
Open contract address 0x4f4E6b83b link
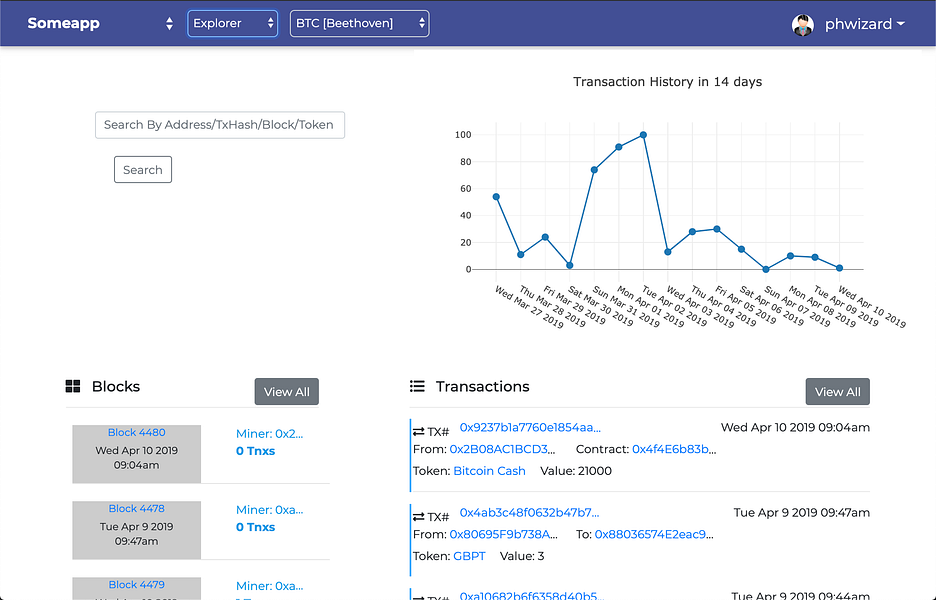pyautogui.click(x=674, y=450)
